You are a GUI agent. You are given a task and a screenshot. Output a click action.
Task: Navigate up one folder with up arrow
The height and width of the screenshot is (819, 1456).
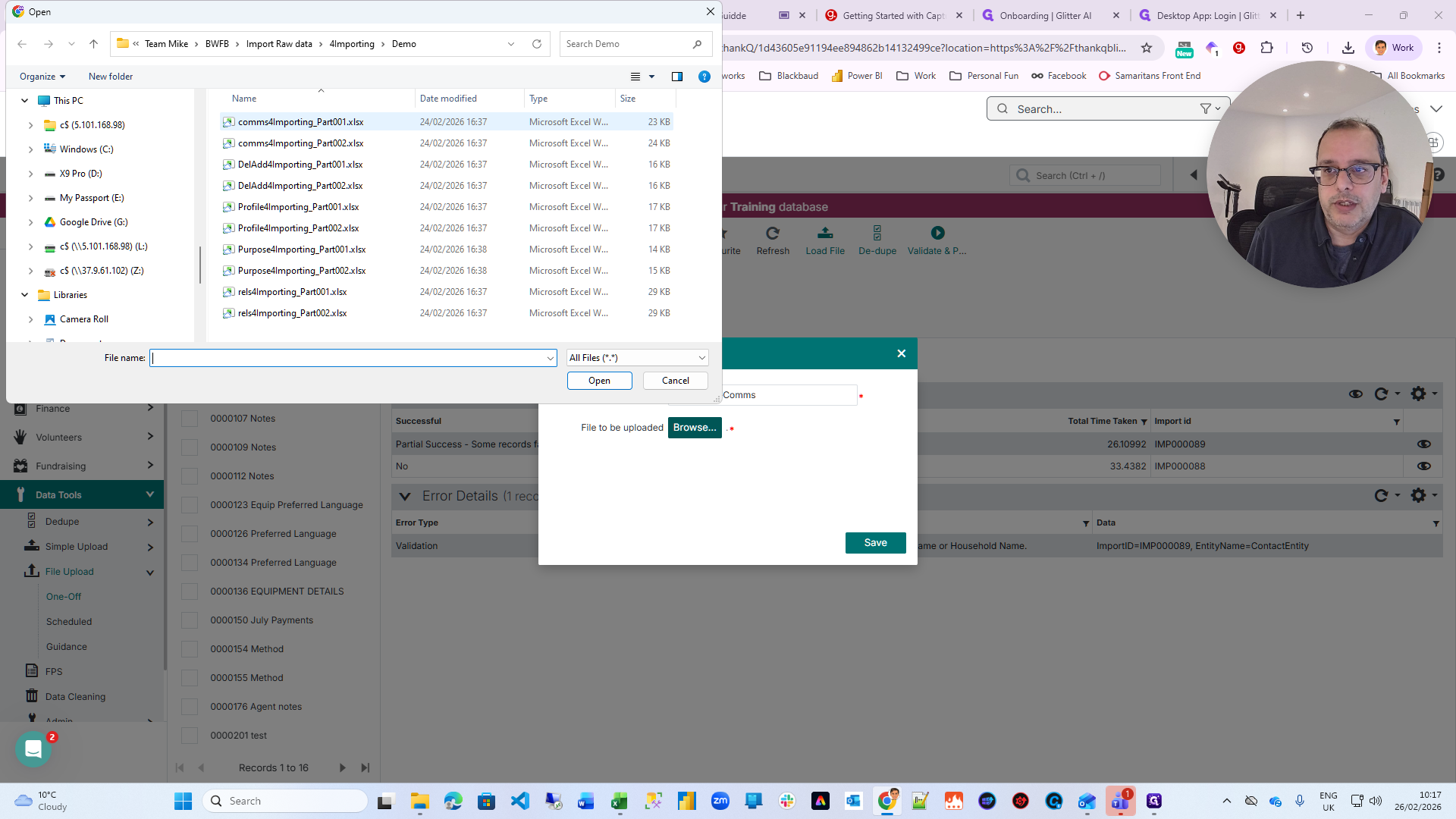tap(94, 44)
